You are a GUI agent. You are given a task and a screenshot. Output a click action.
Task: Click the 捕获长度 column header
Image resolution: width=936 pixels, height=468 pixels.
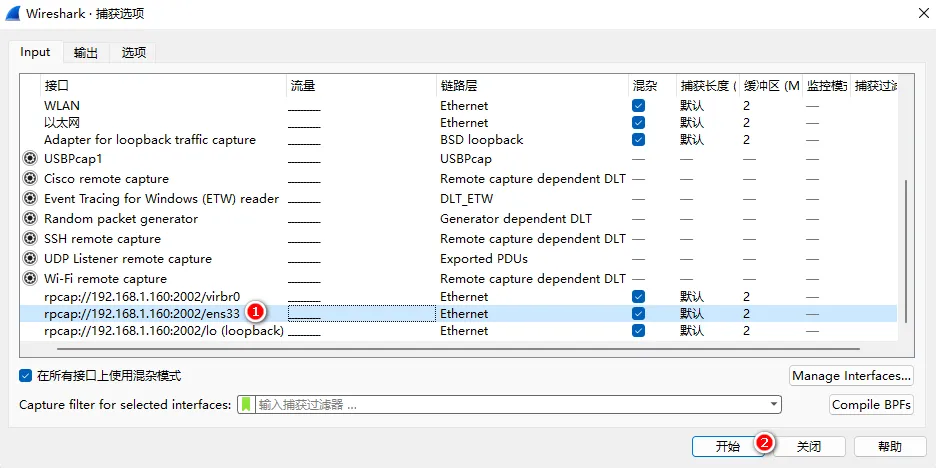click(x=708, y=86)
